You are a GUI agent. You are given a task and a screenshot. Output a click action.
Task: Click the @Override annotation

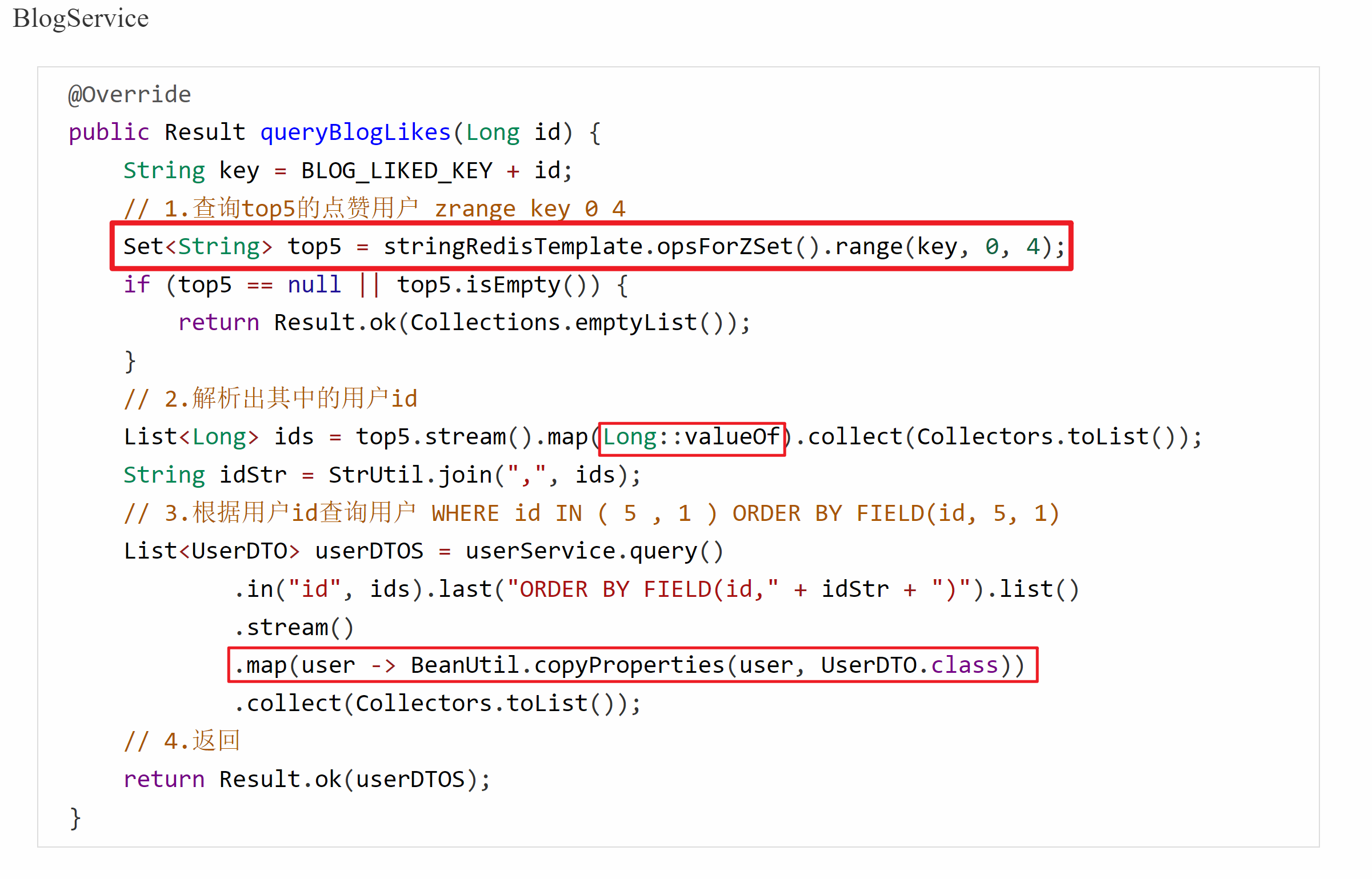click(x=129, y=94)
